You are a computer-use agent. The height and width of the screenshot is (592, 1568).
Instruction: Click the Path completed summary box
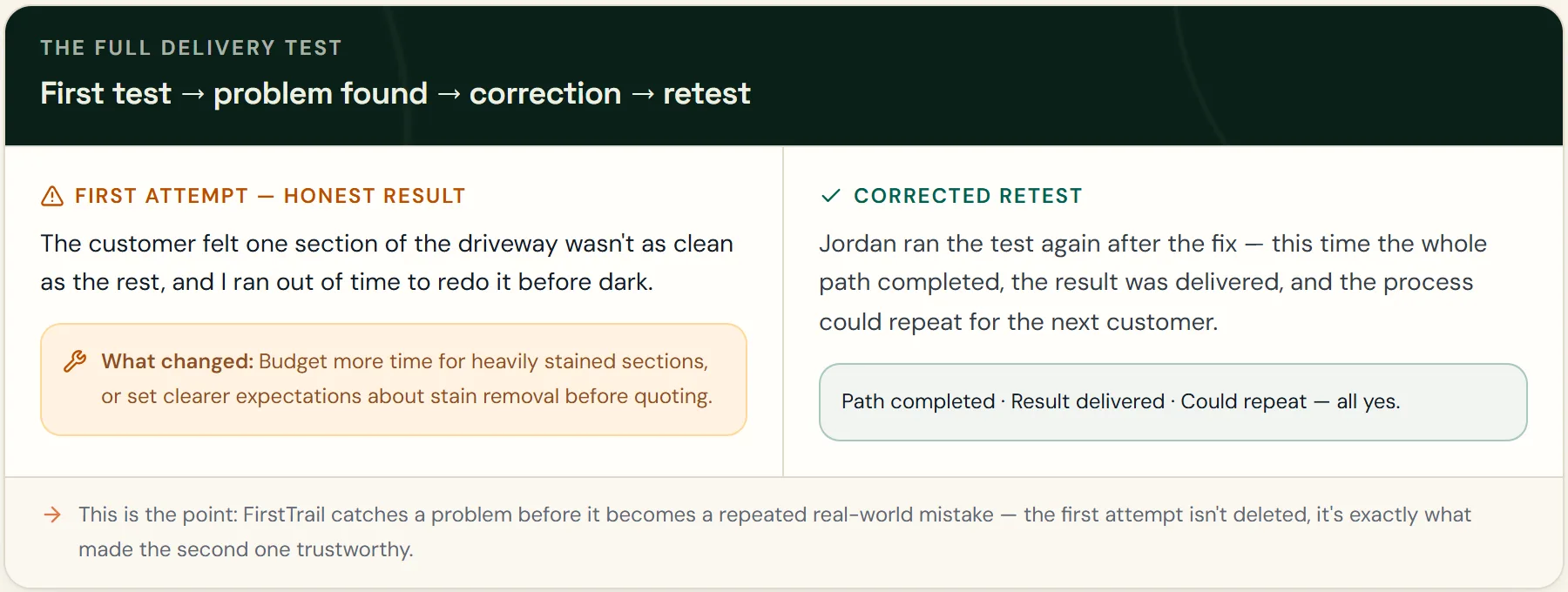1173,402
